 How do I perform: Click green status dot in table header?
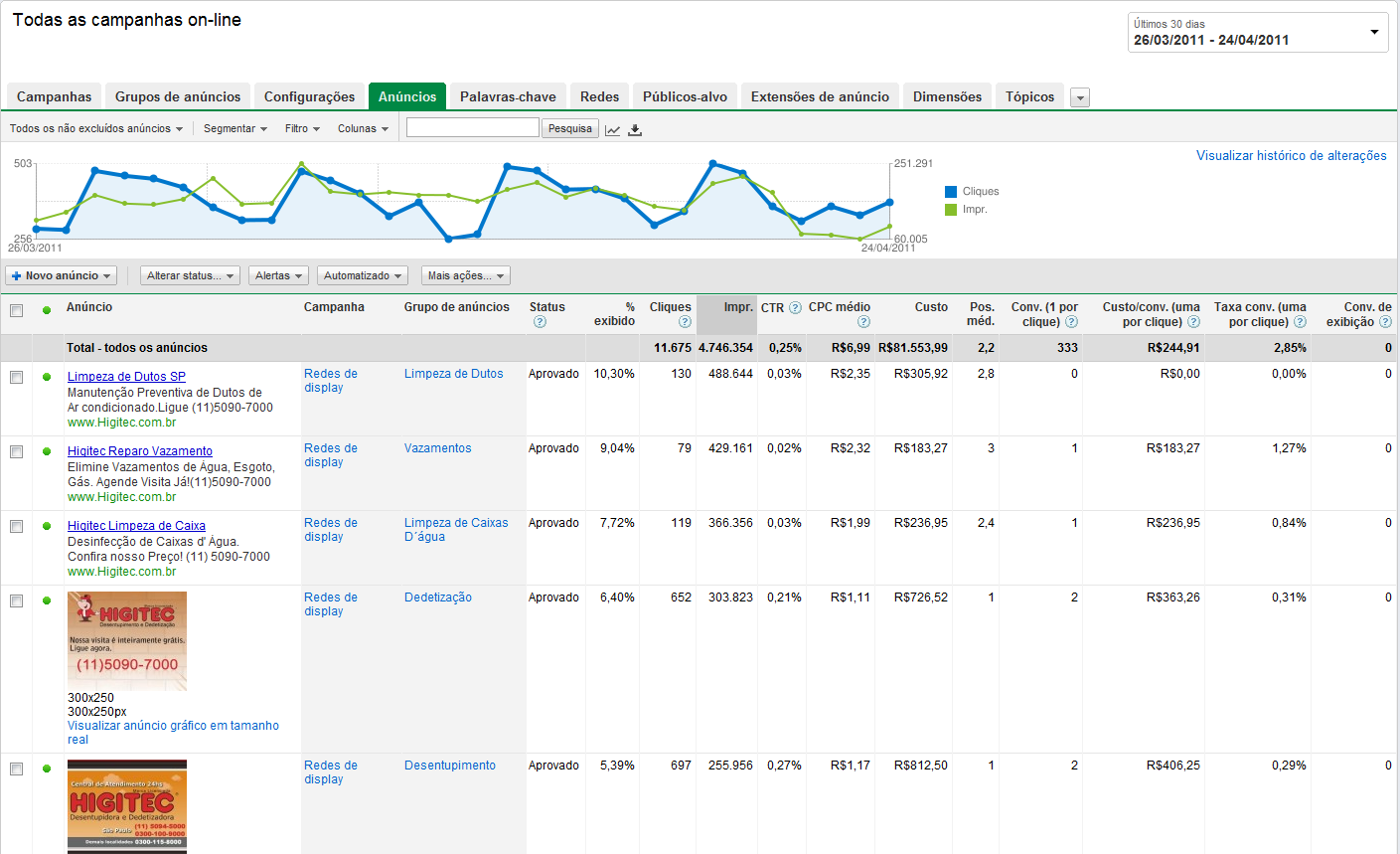coord(47,310)
